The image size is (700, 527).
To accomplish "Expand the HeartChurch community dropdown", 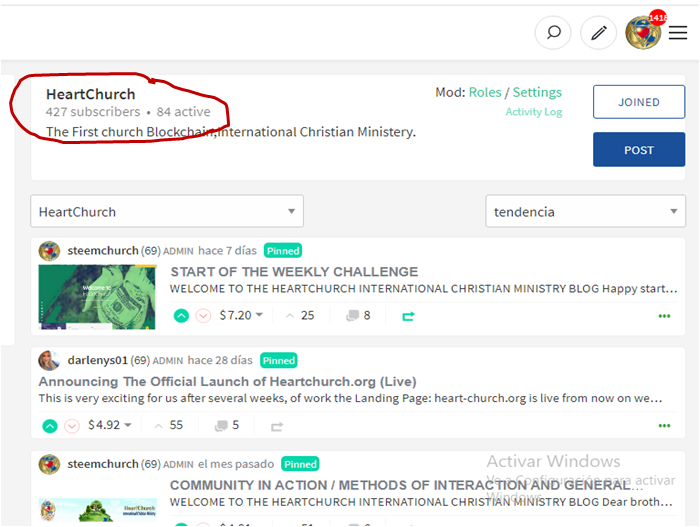I will point(167,211).
